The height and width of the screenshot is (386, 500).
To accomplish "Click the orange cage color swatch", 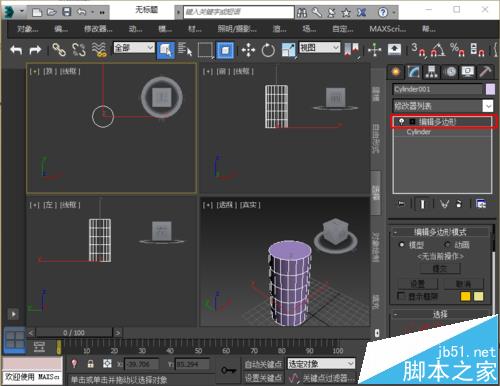I will point(465,296).
